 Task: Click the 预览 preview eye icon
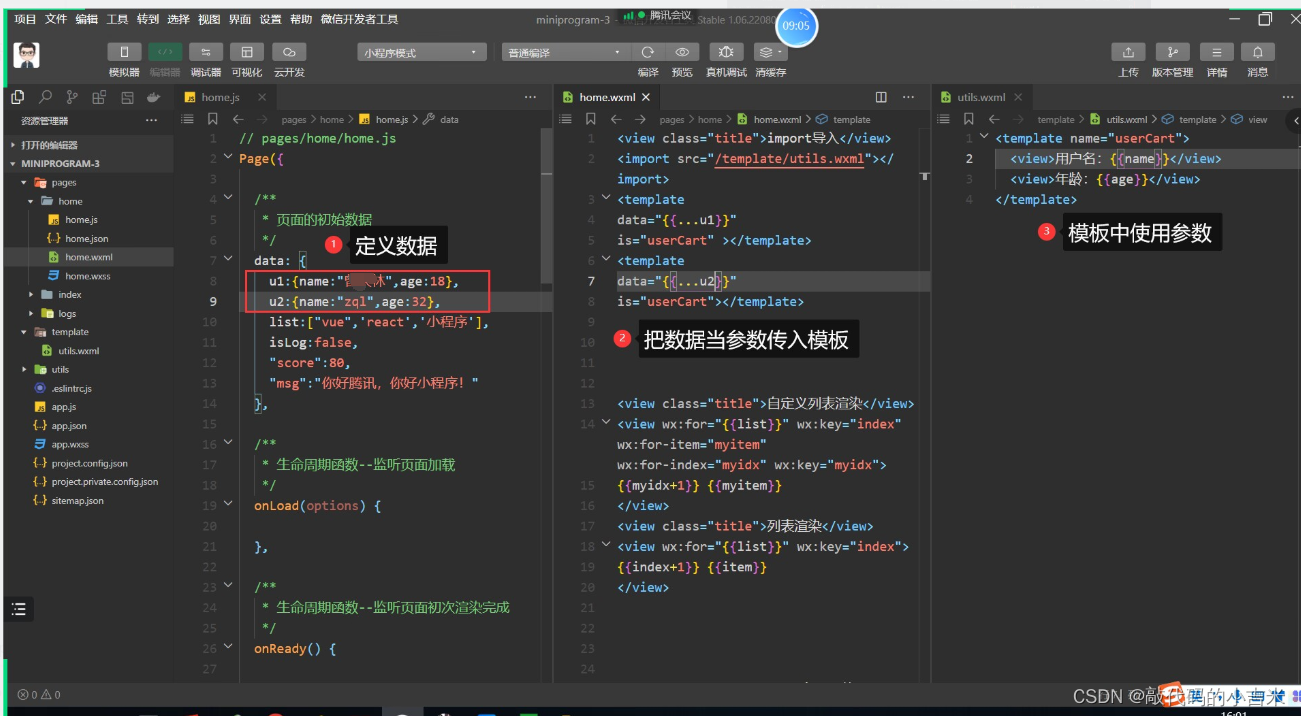[x=683, y=52]
